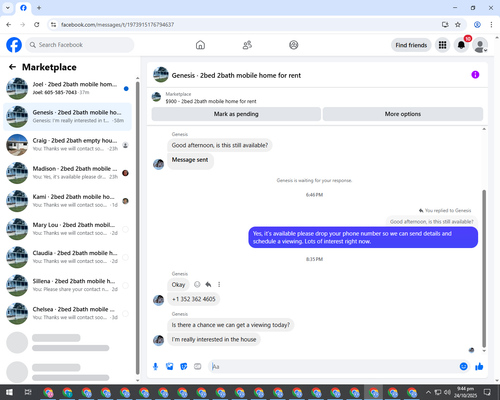Image resolution: width=500 pixels, height=400 pixels.
Task: Open more options for Okay message
Action: 219,284
